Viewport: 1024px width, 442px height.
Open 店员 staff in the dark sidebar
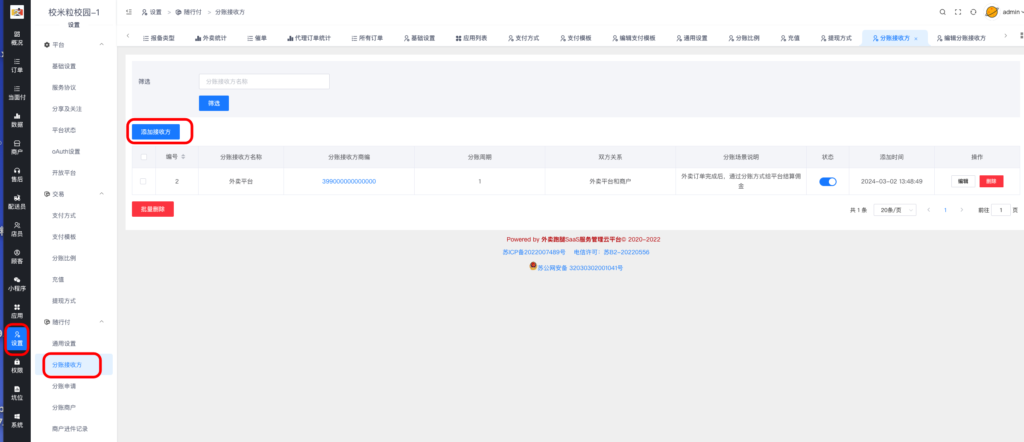click(17, 229)
